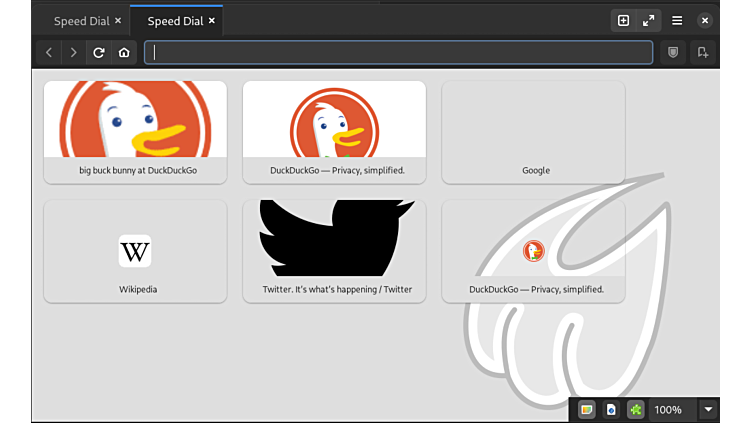Close the first Speed Dial tab
The image size is (752, 423).
click(x=118, y=21)
